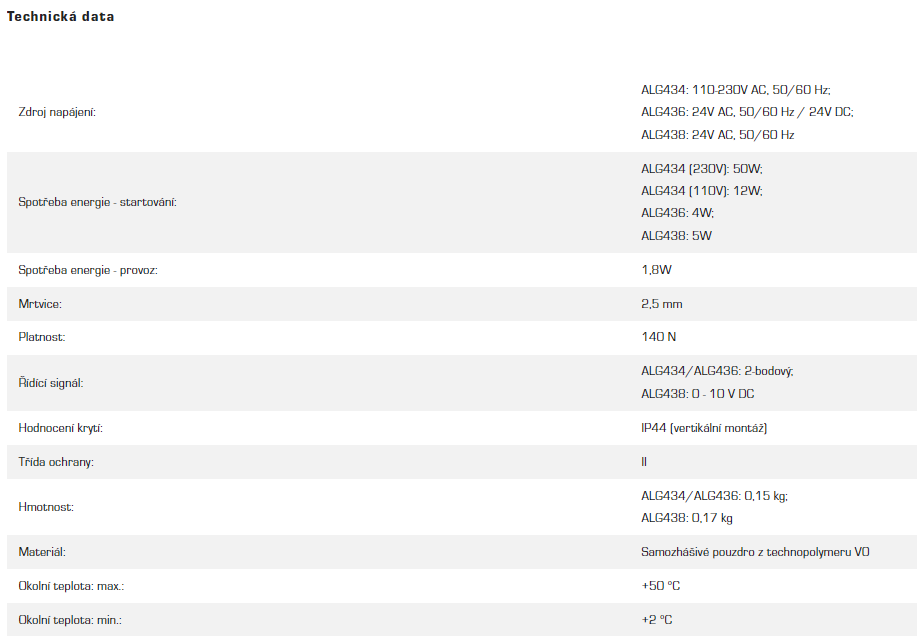Click the ALG438 24V AC 50/60 Hz line

(x=717, y=135)
